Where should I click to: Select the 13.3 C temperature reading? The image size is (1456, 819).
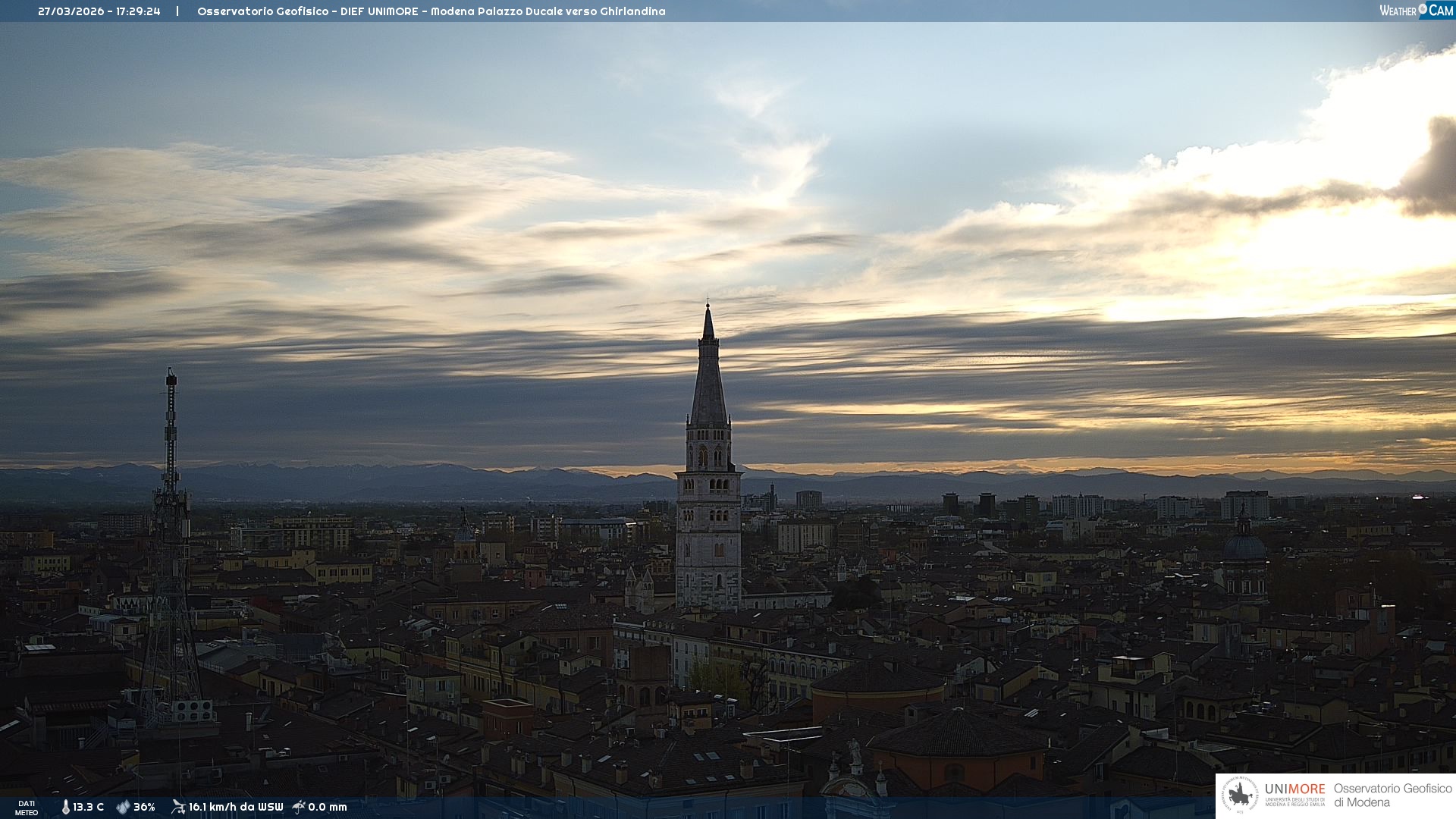[x=89, y=807]
